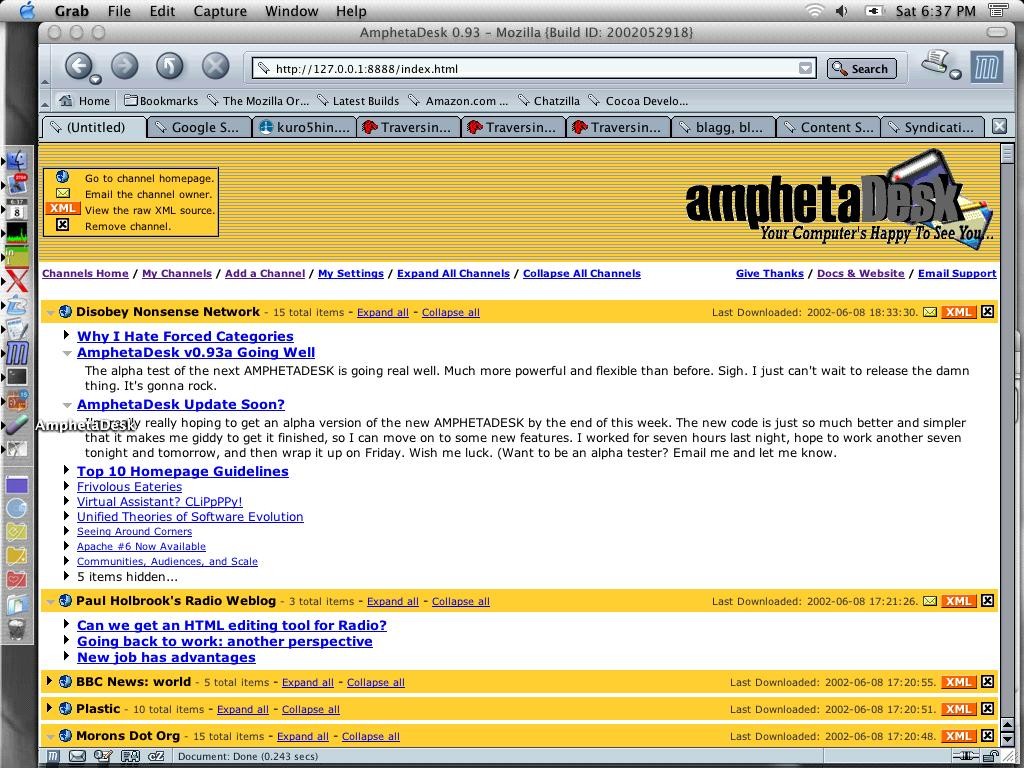Click XML icon for BBC News: world
Image resolution: width=1024 pixels, height=768 pixels.
click(x=958, y=682)
